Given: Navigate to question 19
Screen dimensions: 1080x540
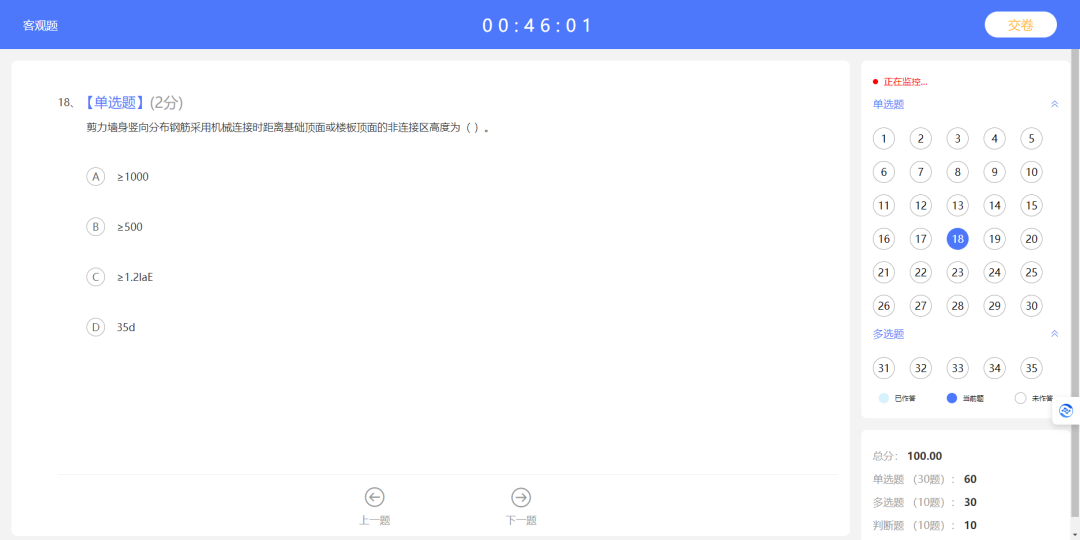Looking at the screenshot, I should [x=994, y=239].
